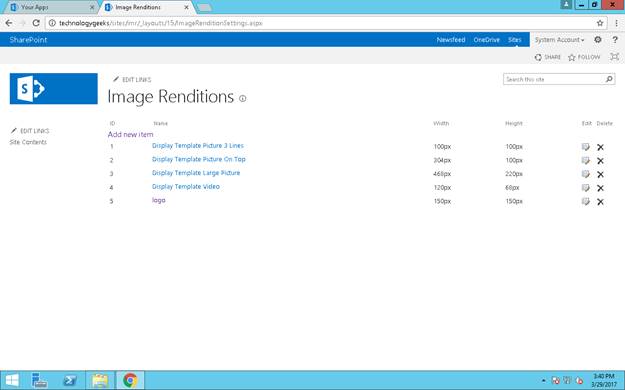Open a new browser tab
625x390 pixels.
204,7
